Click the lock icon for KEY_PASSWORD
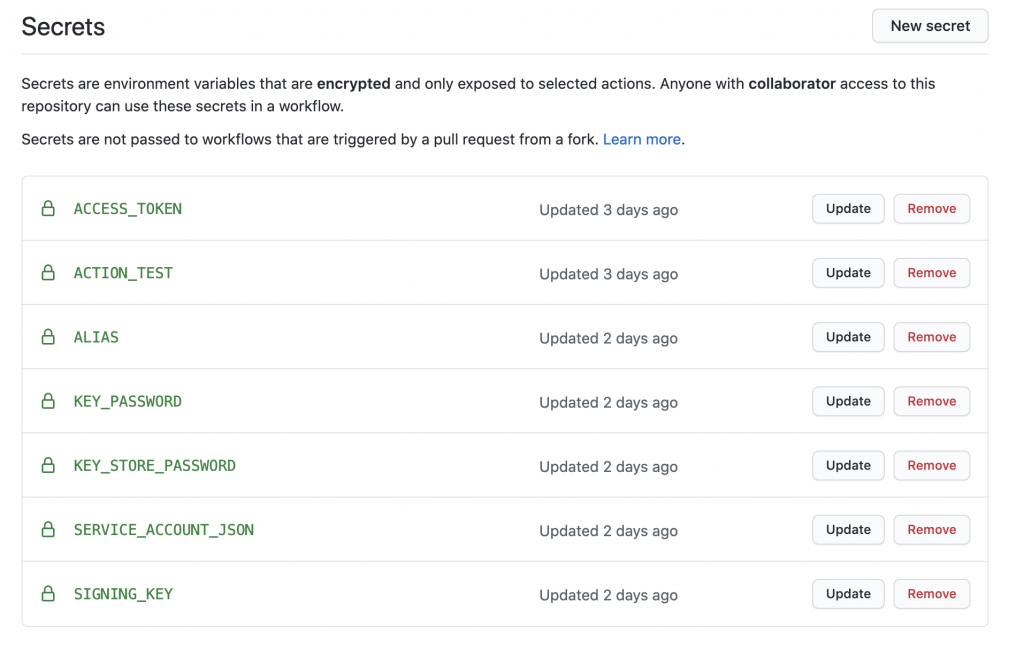This screenshot has width=1024, height=656. 48,401
